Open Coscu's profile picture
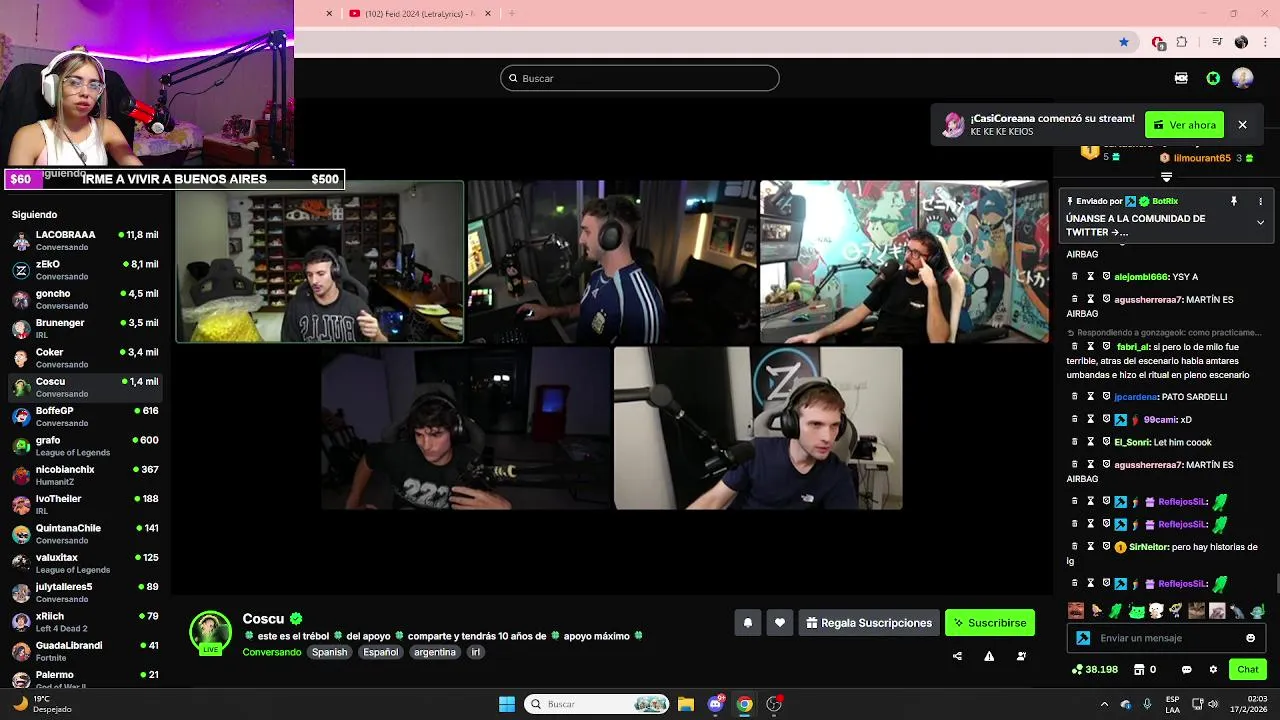The image size is (1280, 720). 210,632
